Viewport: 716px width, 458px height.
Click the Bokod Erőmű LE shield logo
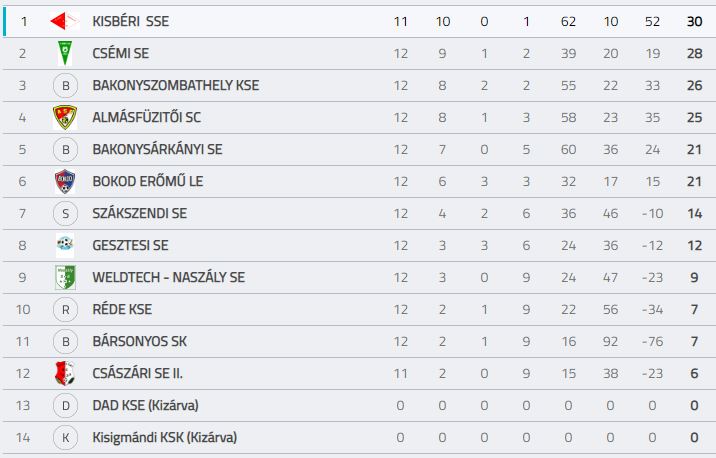(65, 181)
